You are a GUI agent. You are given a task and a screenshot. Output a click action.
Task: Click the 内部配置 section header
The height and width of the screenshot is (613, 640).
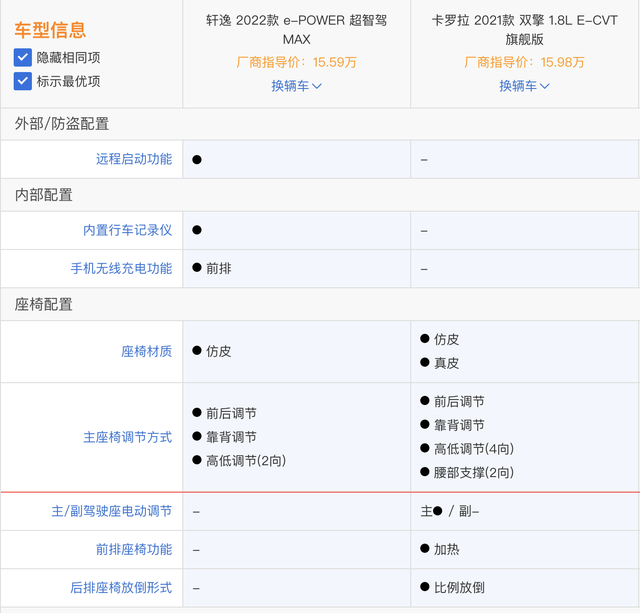tap(44, 195)
